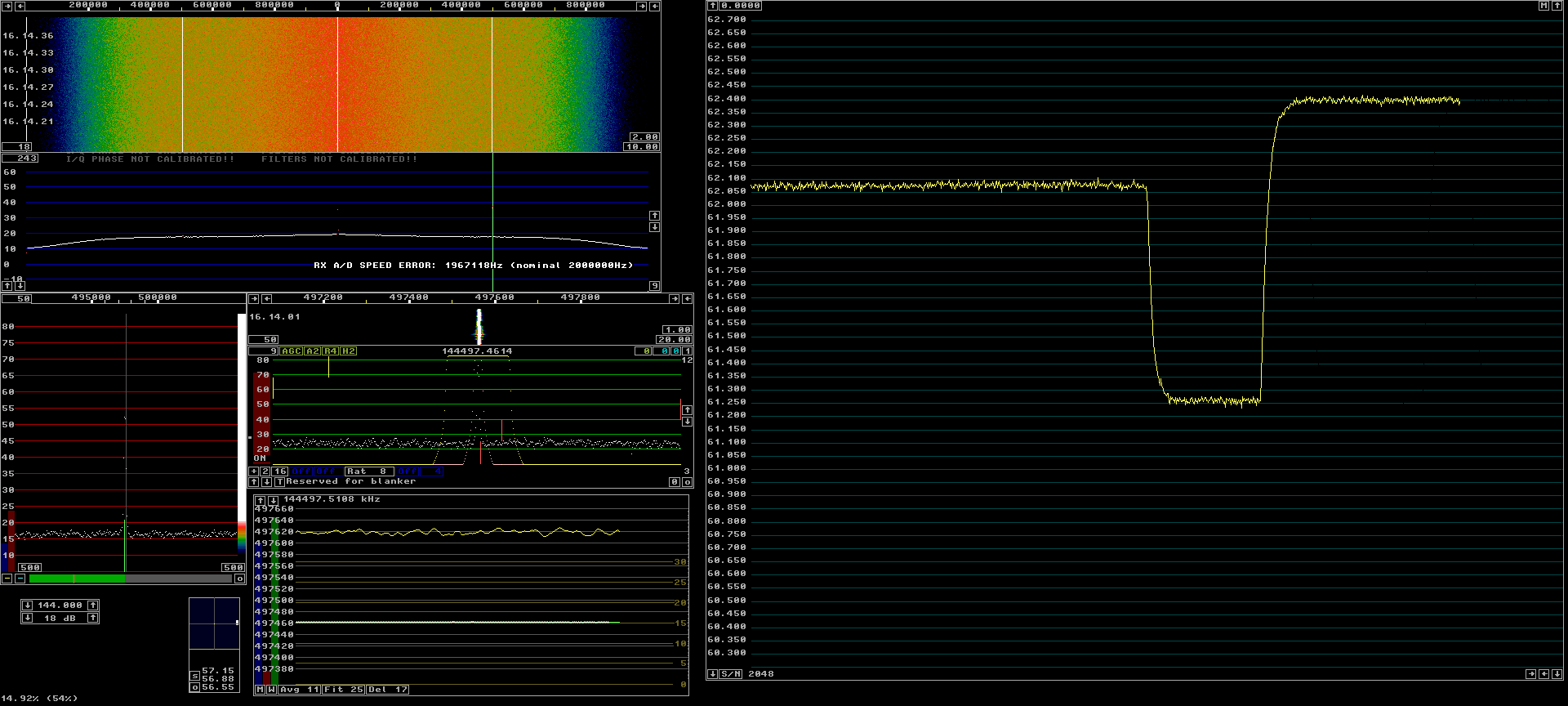Click the 10.00 wide waterfall zero box

(x=642, y=147)
